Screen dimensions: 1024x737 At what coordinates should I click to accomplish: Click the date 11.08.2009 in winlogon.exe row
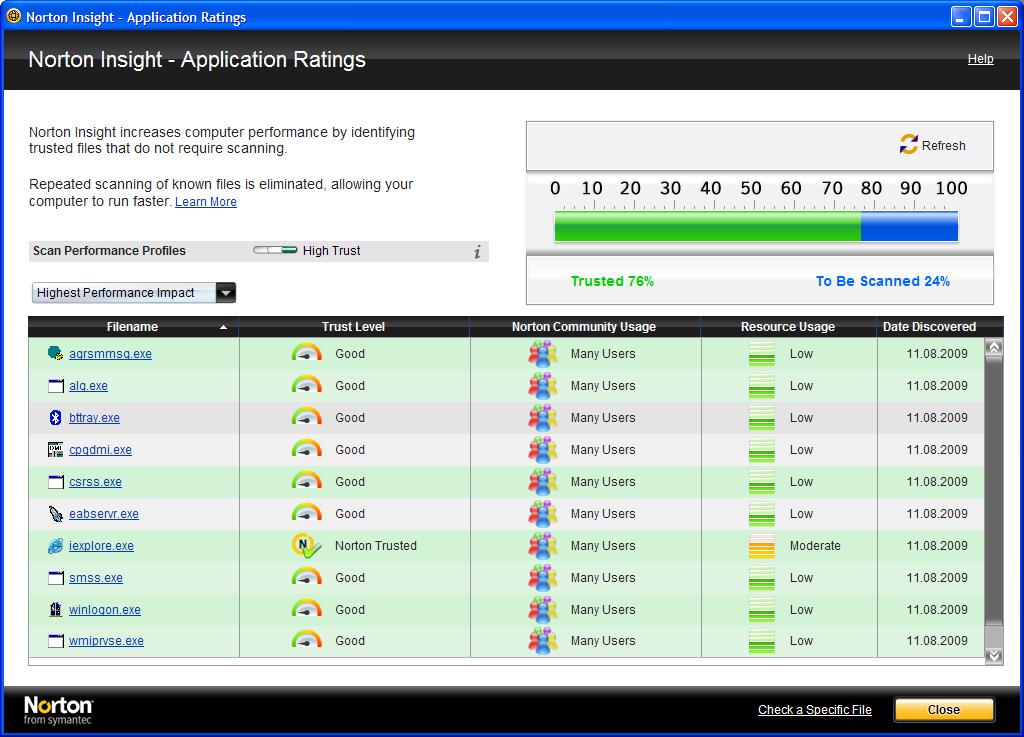point(936,610)
